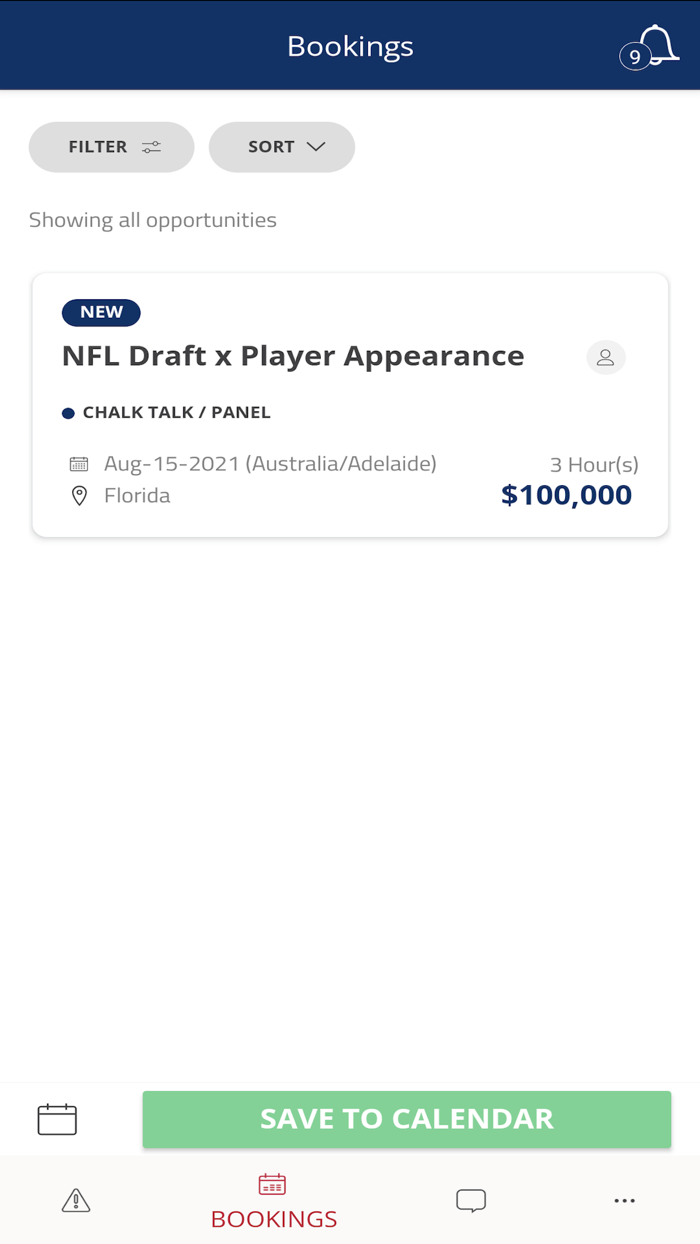Click the $100,000 price text
The image size is (700, 1244).
coord(566,494)
